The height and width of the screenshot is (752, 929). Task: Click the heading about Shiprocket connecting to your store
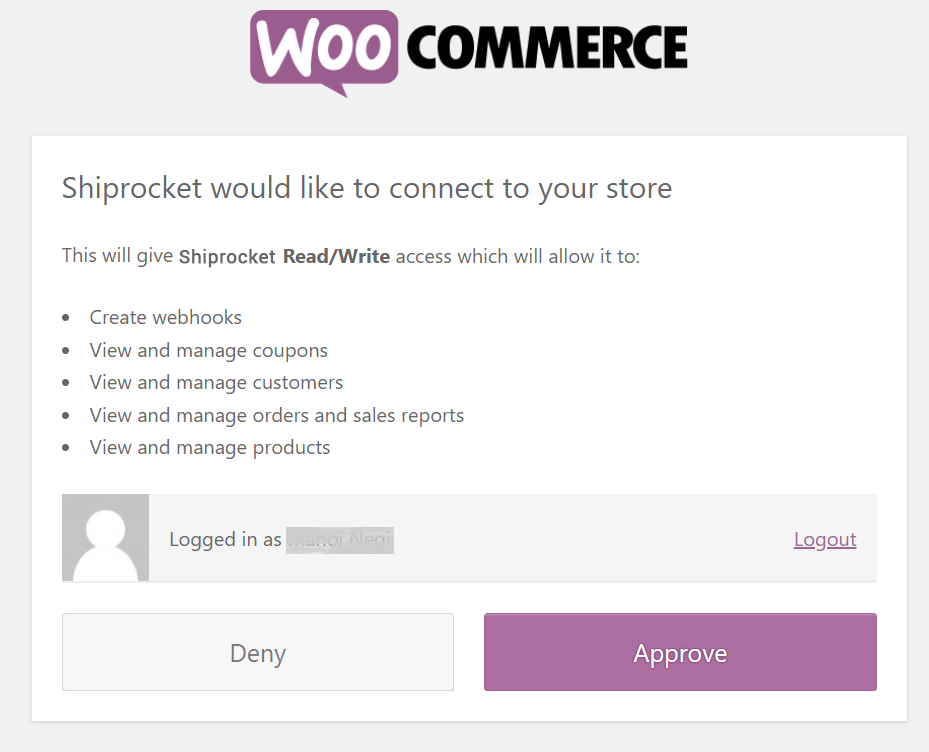point(367,188)
